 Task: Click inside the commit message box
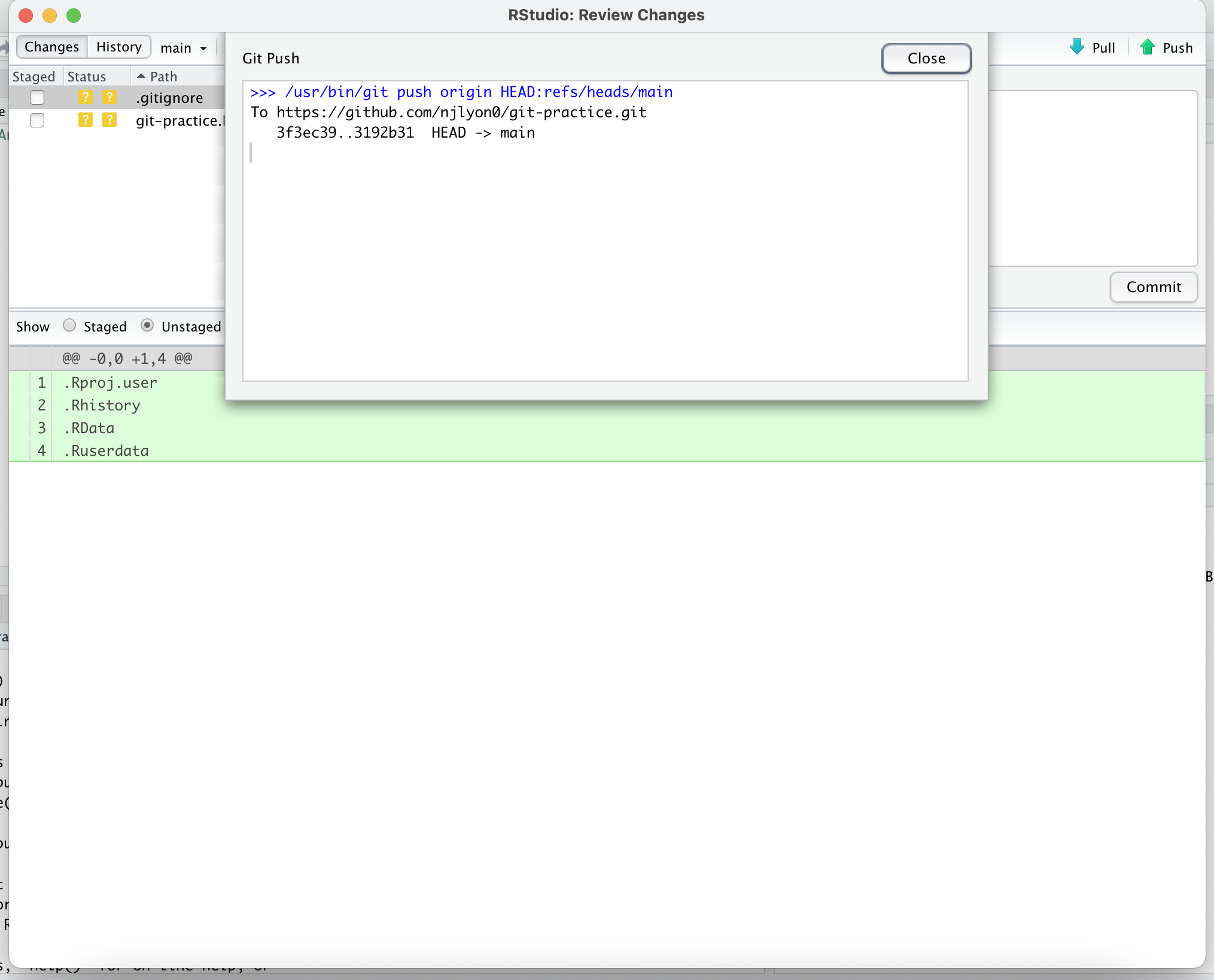coord(1093,178)
